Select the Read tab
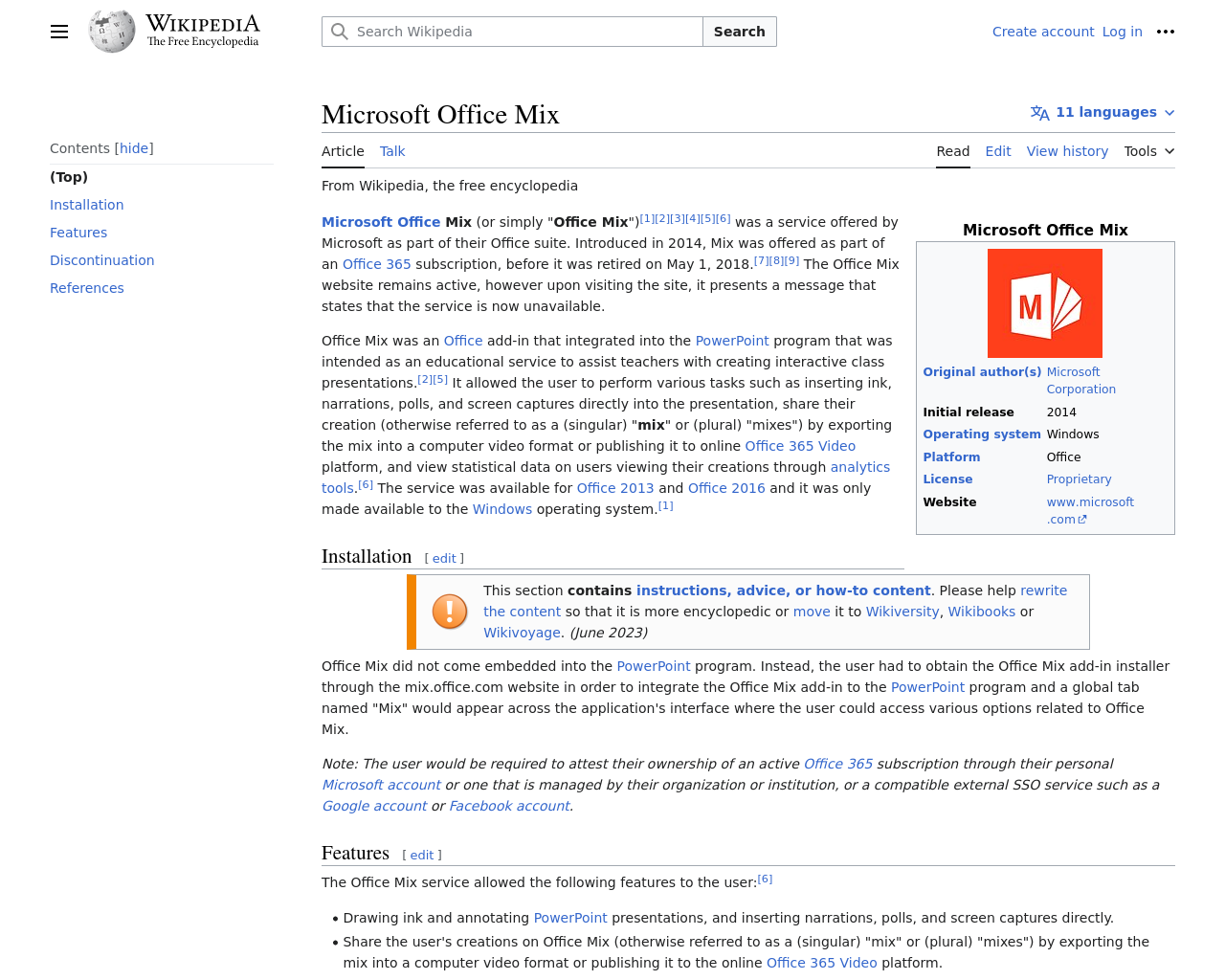This screenshot has width=1225, height=980. click(x=952, y=151)
